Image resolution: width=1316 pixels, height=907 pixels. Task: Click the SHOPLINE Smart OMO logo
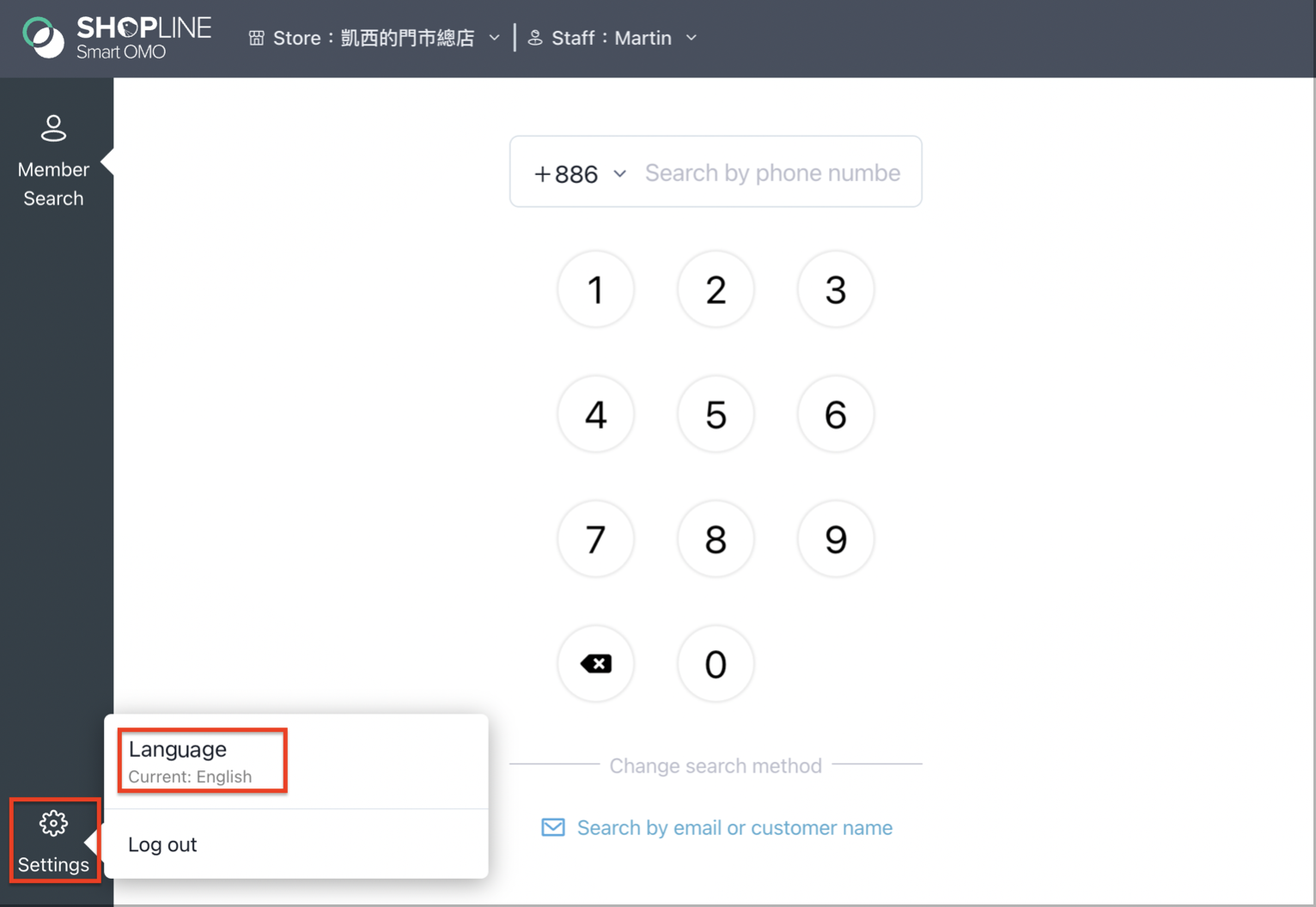(117, 38)
